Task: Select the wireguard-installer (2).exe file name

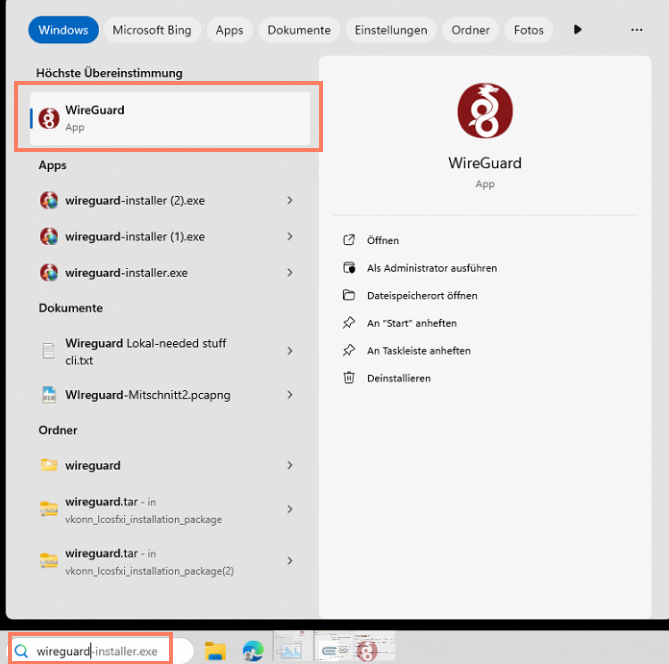Action: point(135,201)
